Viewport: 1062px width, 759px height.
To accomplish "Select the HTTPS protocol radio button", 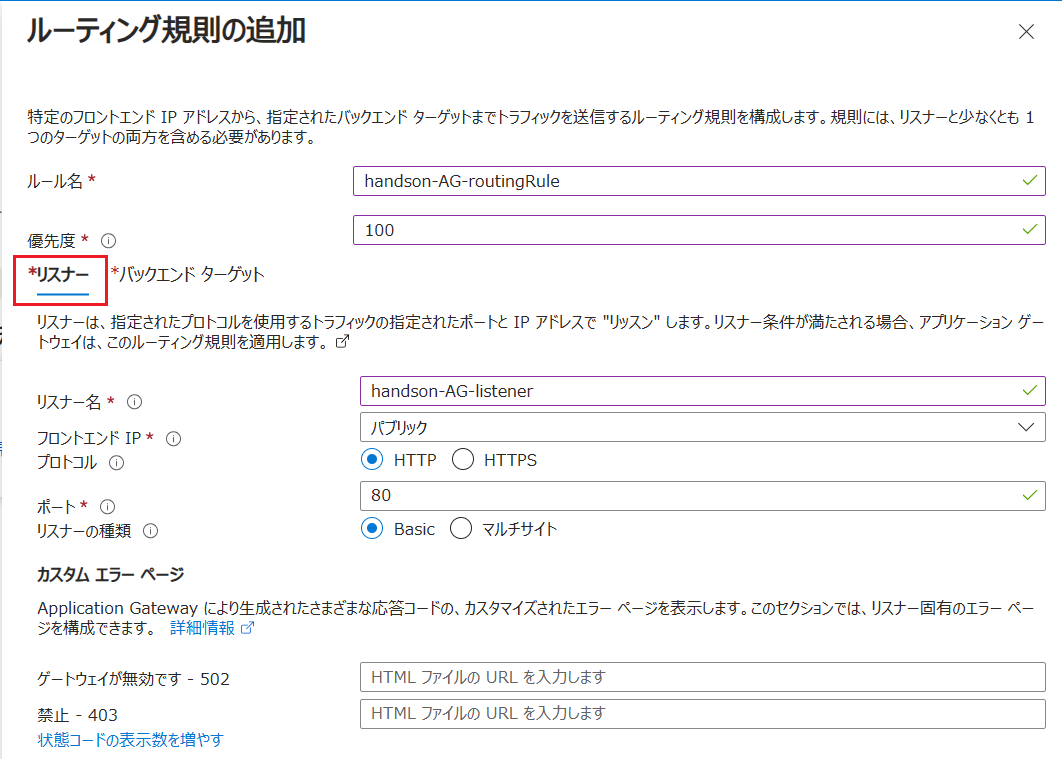I will 463,460.
